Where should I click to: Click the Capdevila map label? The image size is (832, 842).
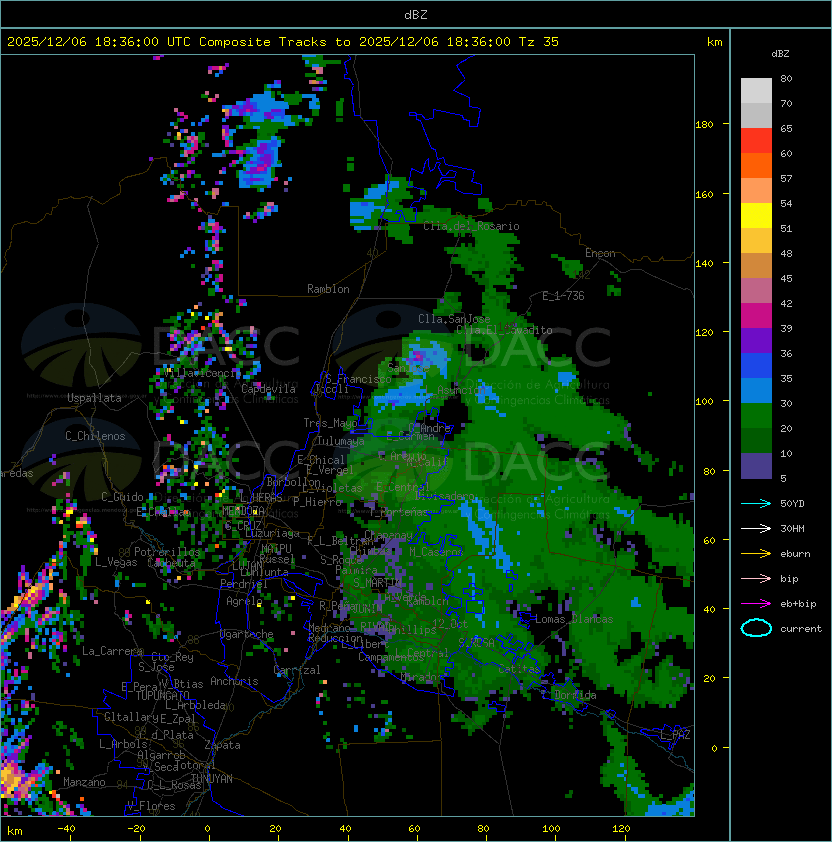(268, 389)
